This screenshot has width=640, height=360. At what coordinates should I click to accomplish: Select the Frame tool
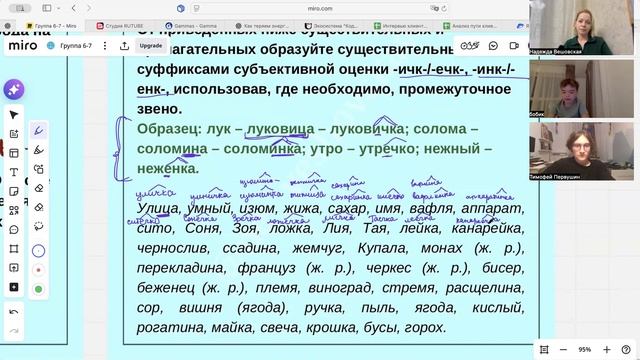coord(14,249)
